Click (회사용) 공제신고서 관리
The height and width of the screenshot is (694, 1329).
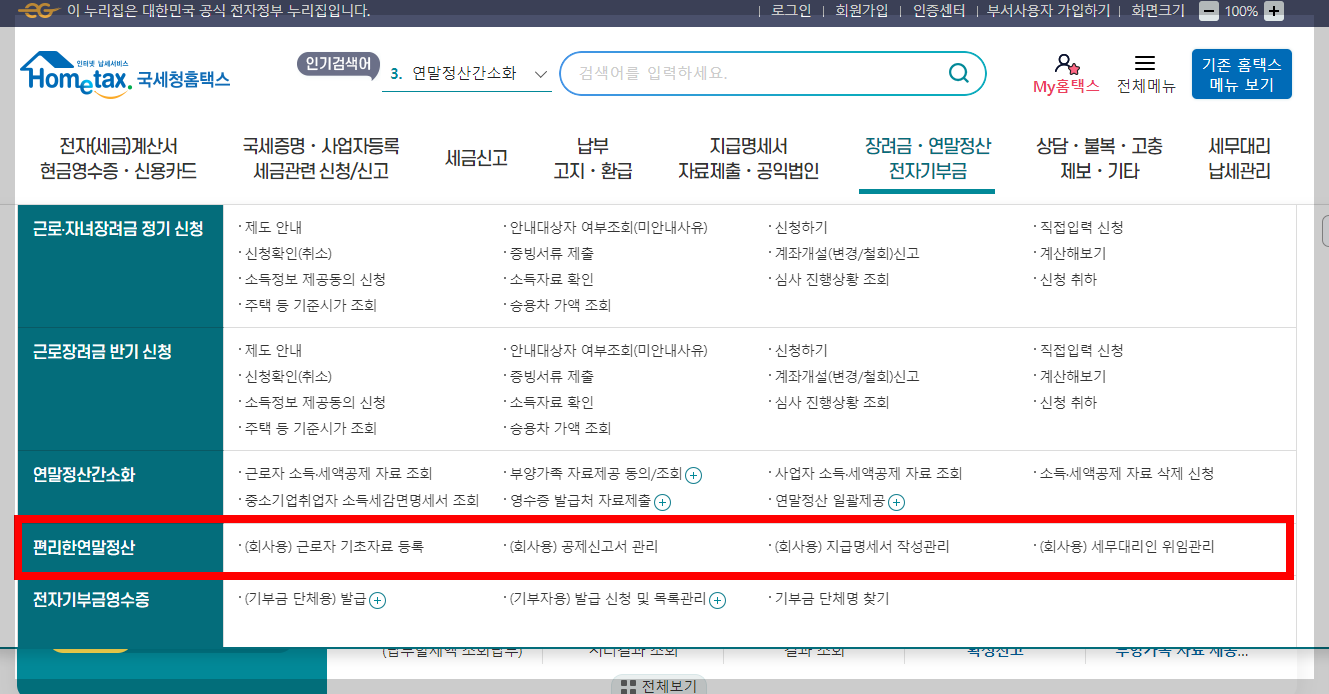tap(584, 547)
